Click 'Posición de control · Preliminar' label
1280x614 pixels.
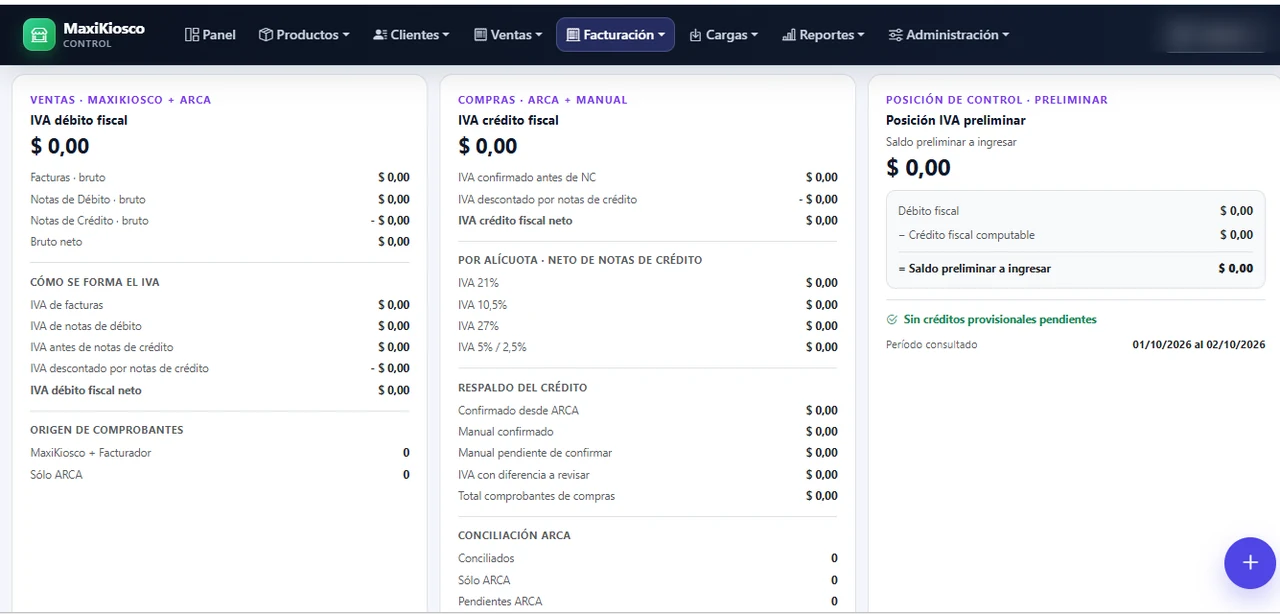[997, 100]
